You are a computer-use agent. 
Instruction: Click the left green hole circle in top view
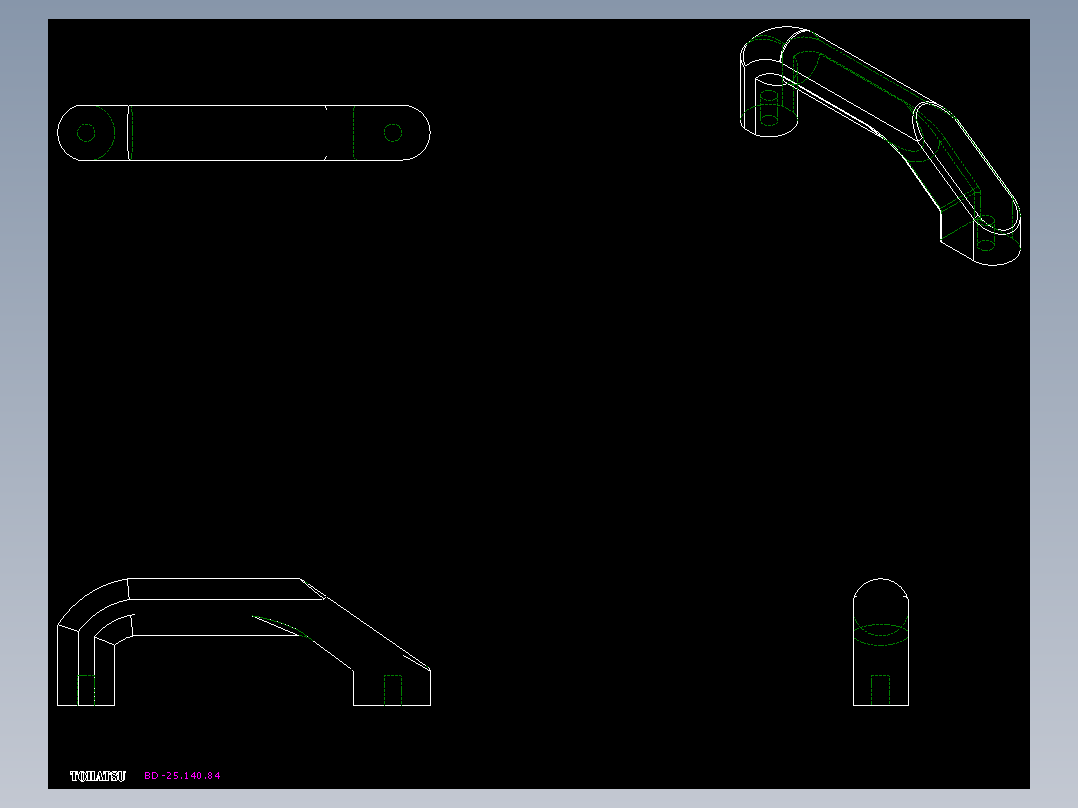[86, 133]
